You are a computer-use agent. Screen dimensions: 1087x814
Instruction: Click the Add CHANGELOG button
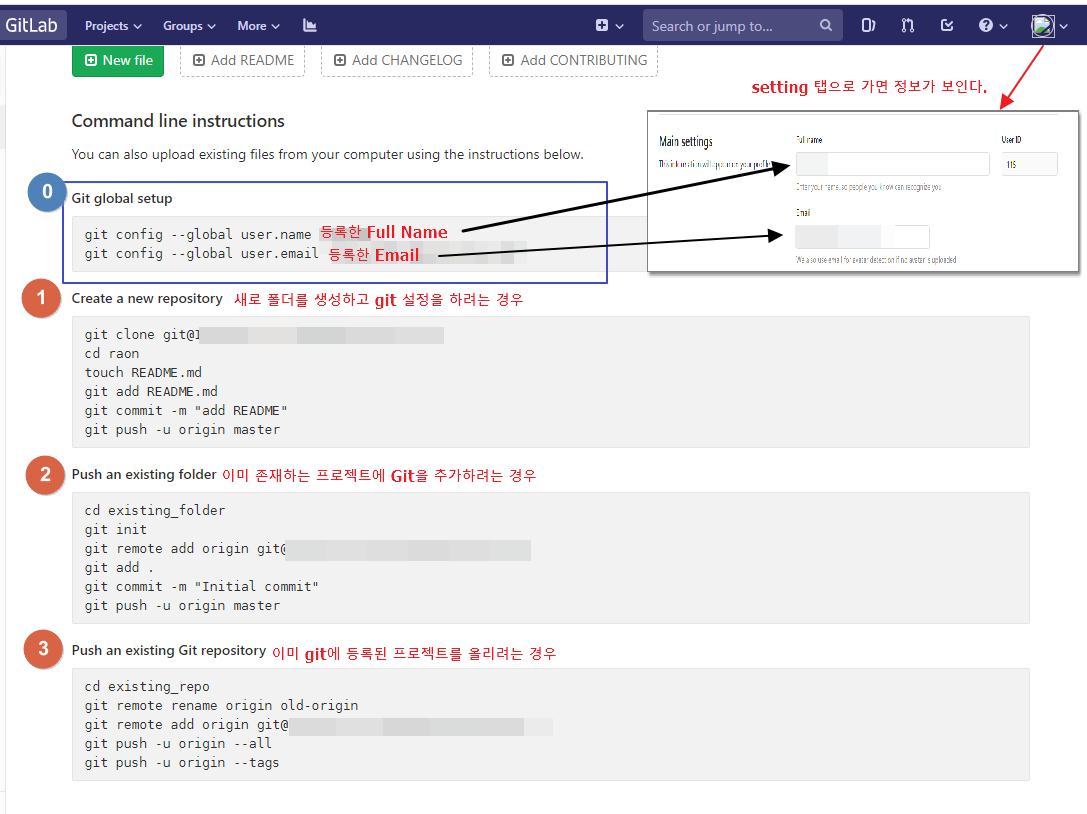397,60
